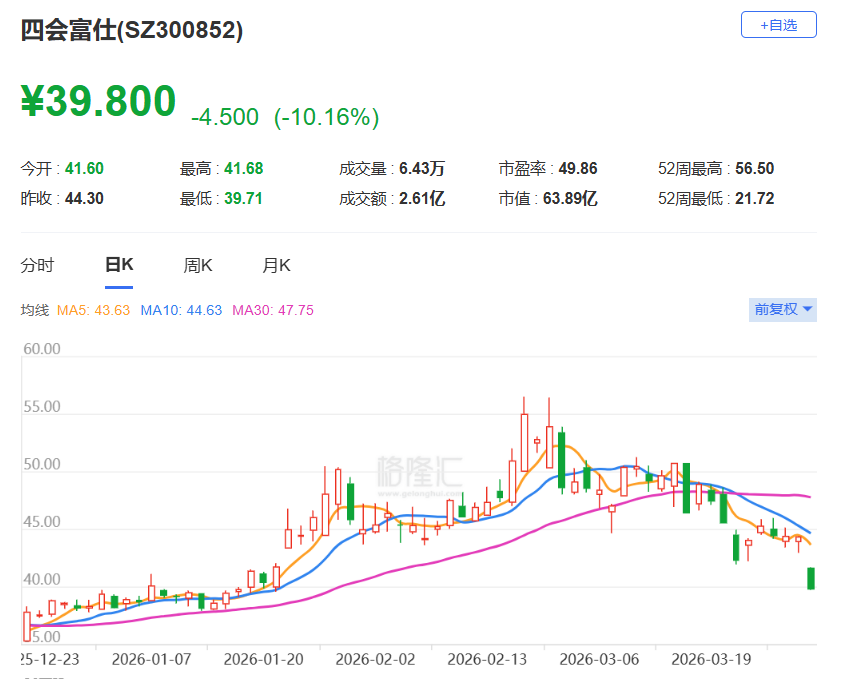Click the magenta MA30 47.75 indicator label
The height and width of the screenshot is (679, 861).
[x=273, y=311]
